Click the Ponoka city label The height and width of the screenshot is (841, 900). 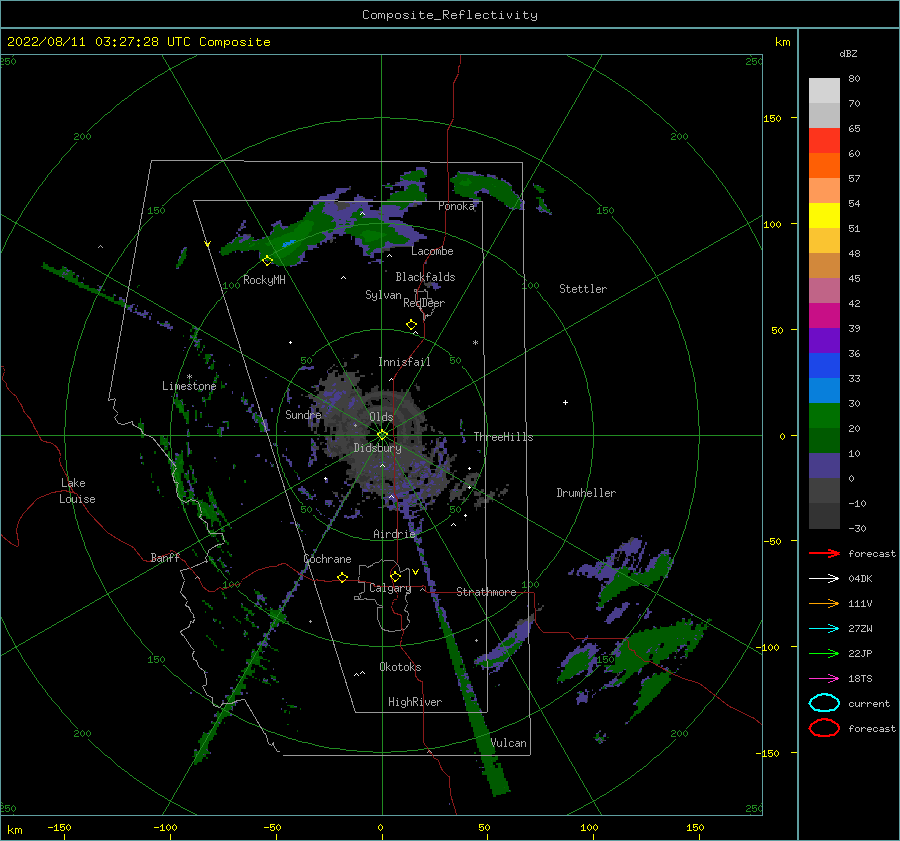[x=456, y=206]
